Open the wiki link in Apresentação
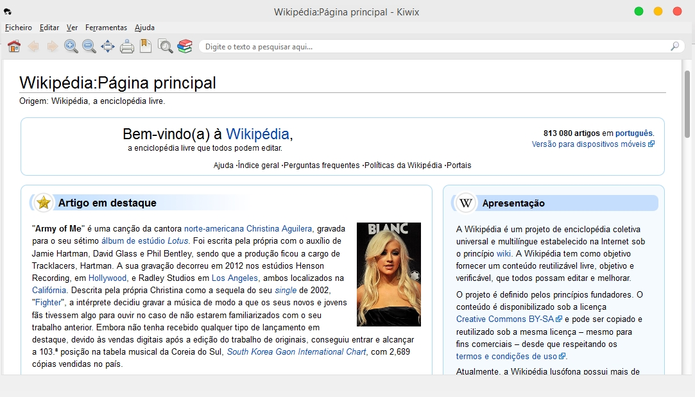 coord(504,254)
